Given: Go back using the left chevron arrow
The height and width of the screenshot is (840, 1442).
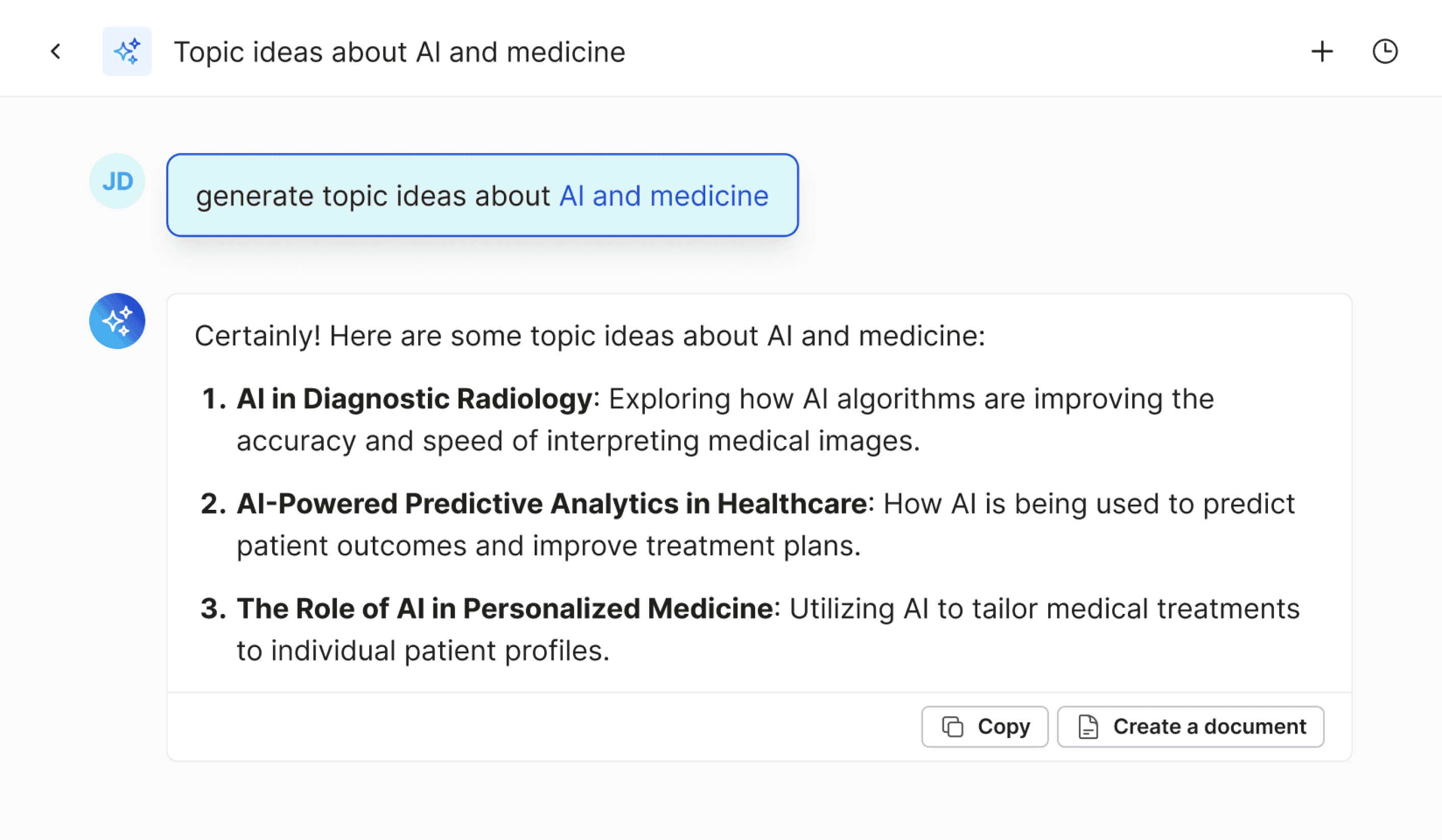Looking at the screenshot, I should tap(56, 52).
